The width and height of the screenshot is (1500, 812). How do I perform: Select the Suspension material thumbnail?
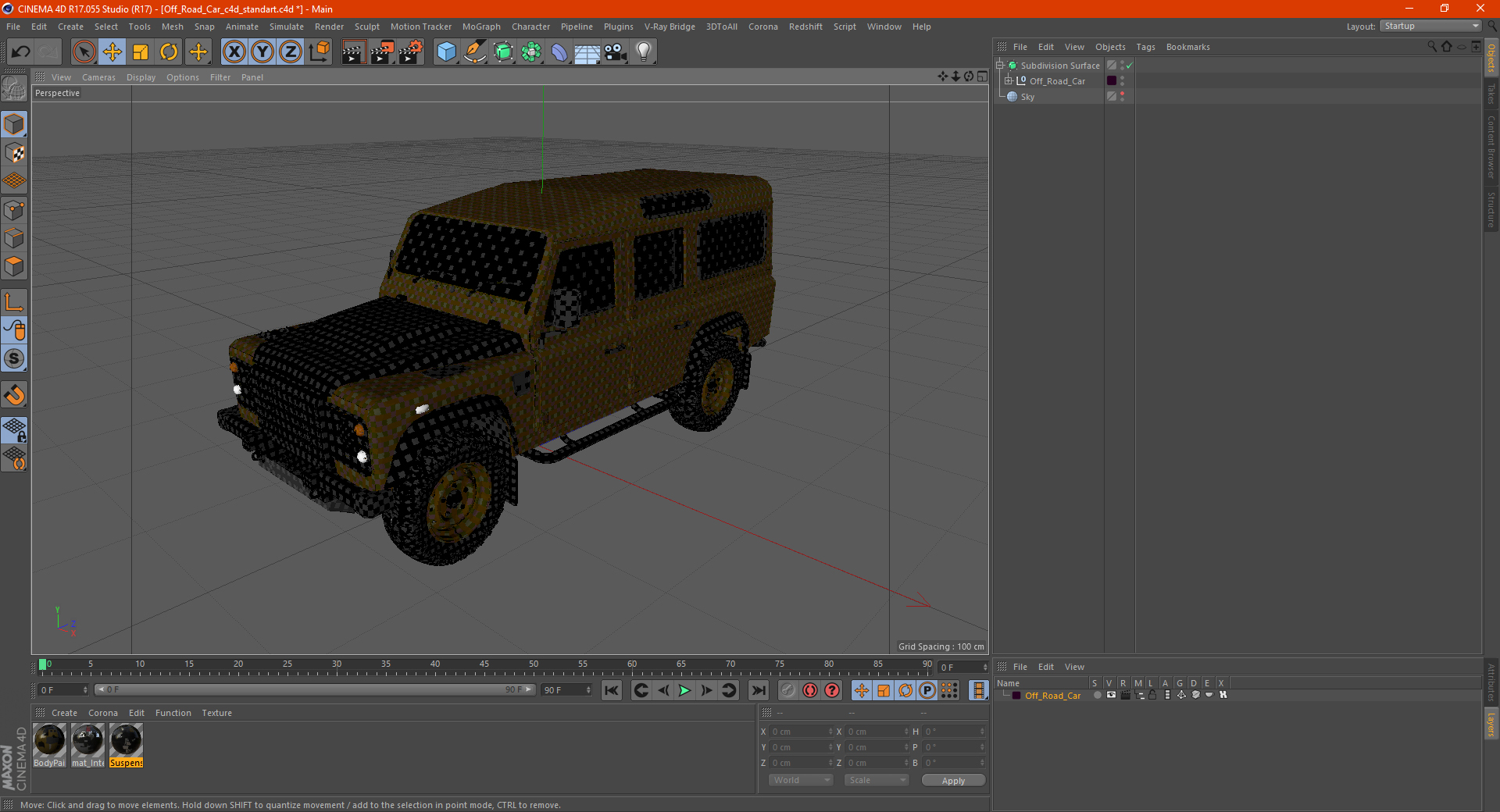[126, 745]
